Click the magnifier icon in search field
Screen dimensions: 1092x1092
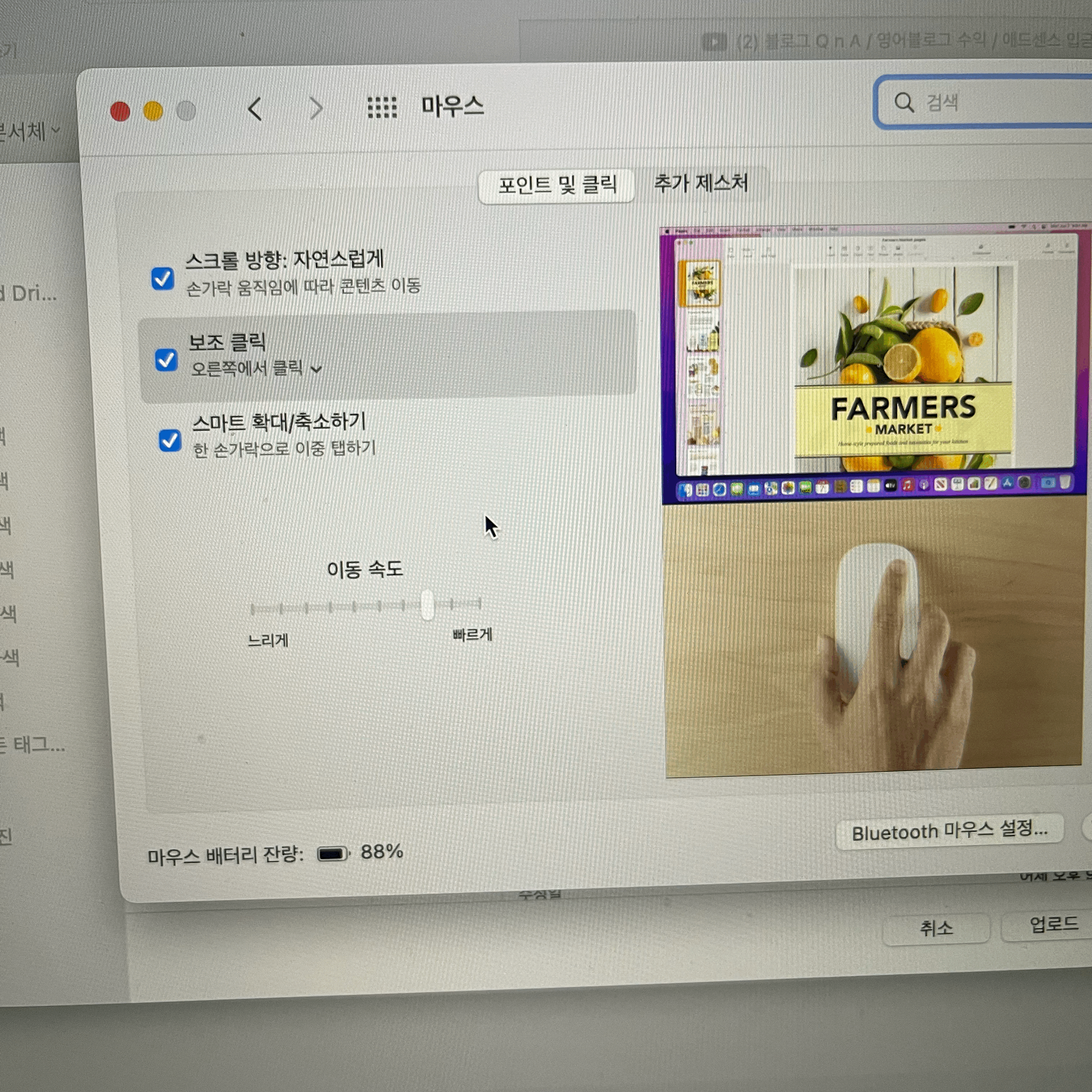tap(904, 102)
